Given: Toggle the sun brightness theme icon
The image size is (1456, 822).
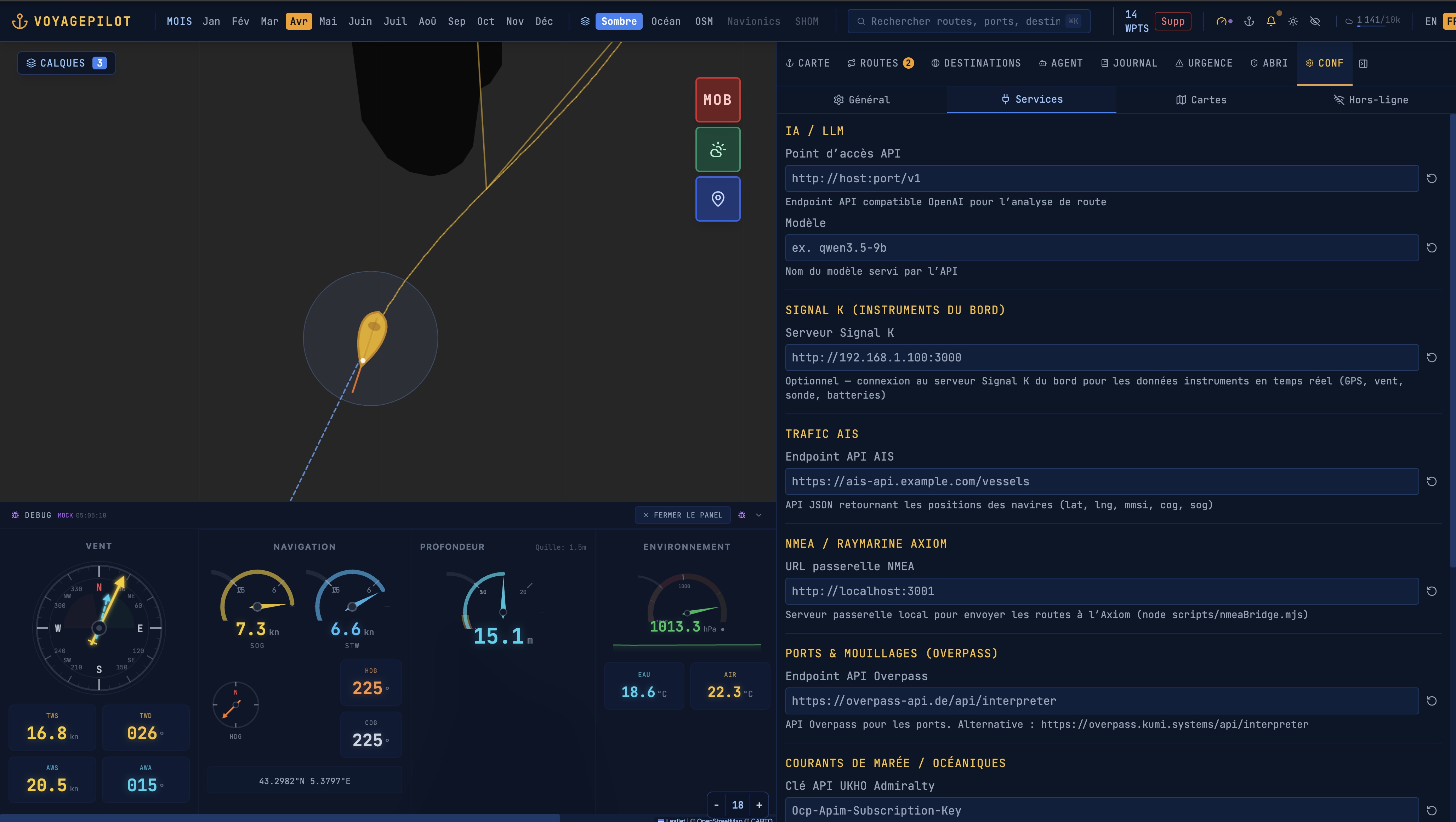Looking at the screenshot, I should tap(1293, 22).
